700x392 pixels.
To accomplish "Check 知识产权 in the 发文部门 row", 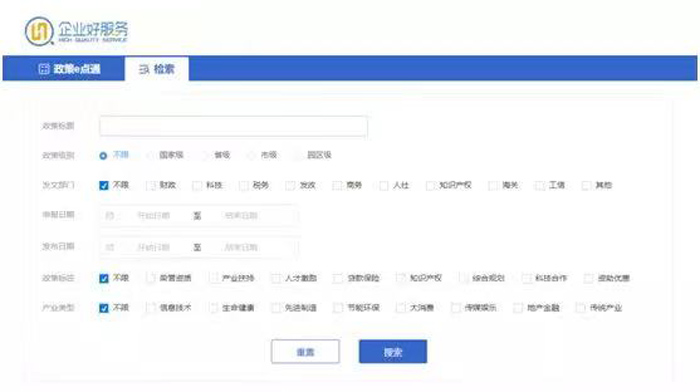I will pyautogui.click(x=430, y=185).
